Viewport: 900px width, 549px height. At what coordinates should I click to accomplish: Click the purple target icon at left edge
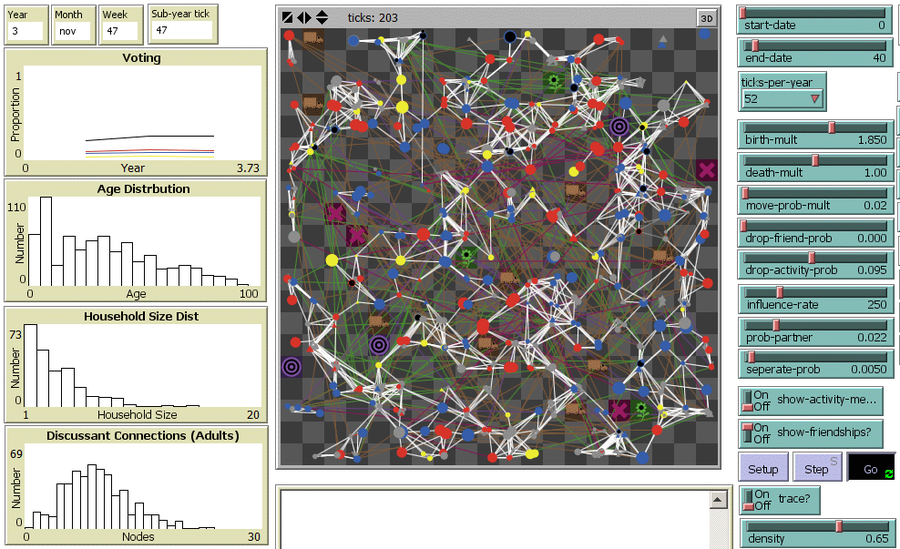[292, 366]
